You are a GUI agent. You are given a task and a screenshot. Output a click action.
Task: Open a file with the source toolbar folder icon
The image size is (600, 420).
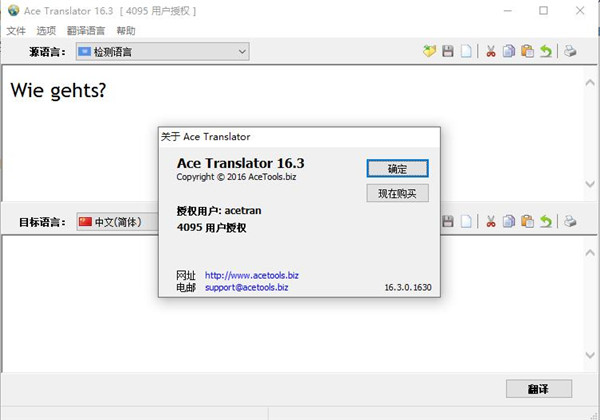[x=429, y=51]
